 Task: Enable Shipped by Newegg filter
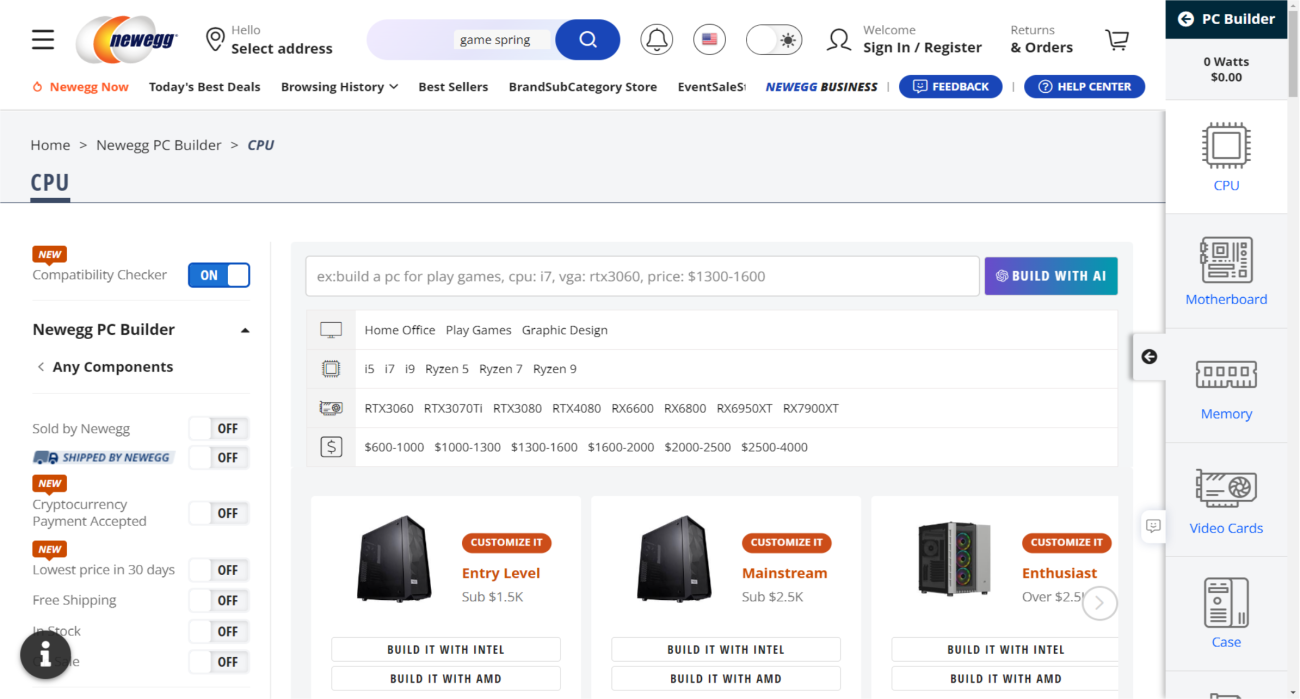coord(219,458)
